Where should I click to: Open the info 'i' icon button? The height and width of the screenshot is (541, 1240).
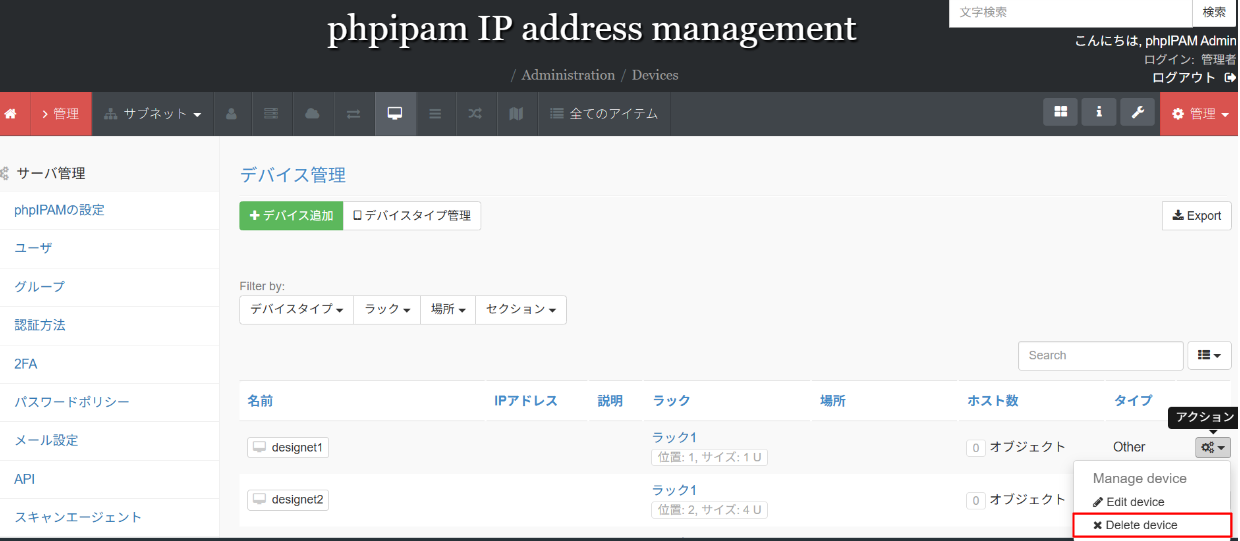(x=1098, y=112)
